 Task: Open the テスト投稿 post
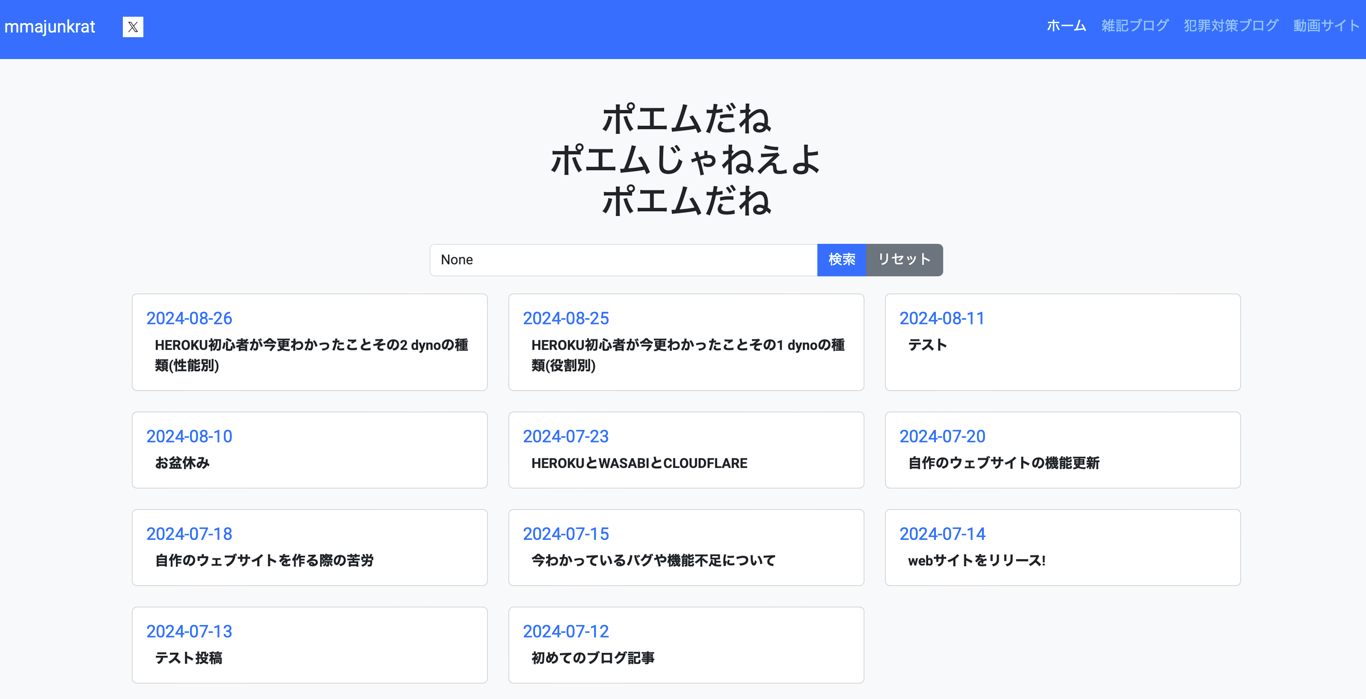point(189,658)
